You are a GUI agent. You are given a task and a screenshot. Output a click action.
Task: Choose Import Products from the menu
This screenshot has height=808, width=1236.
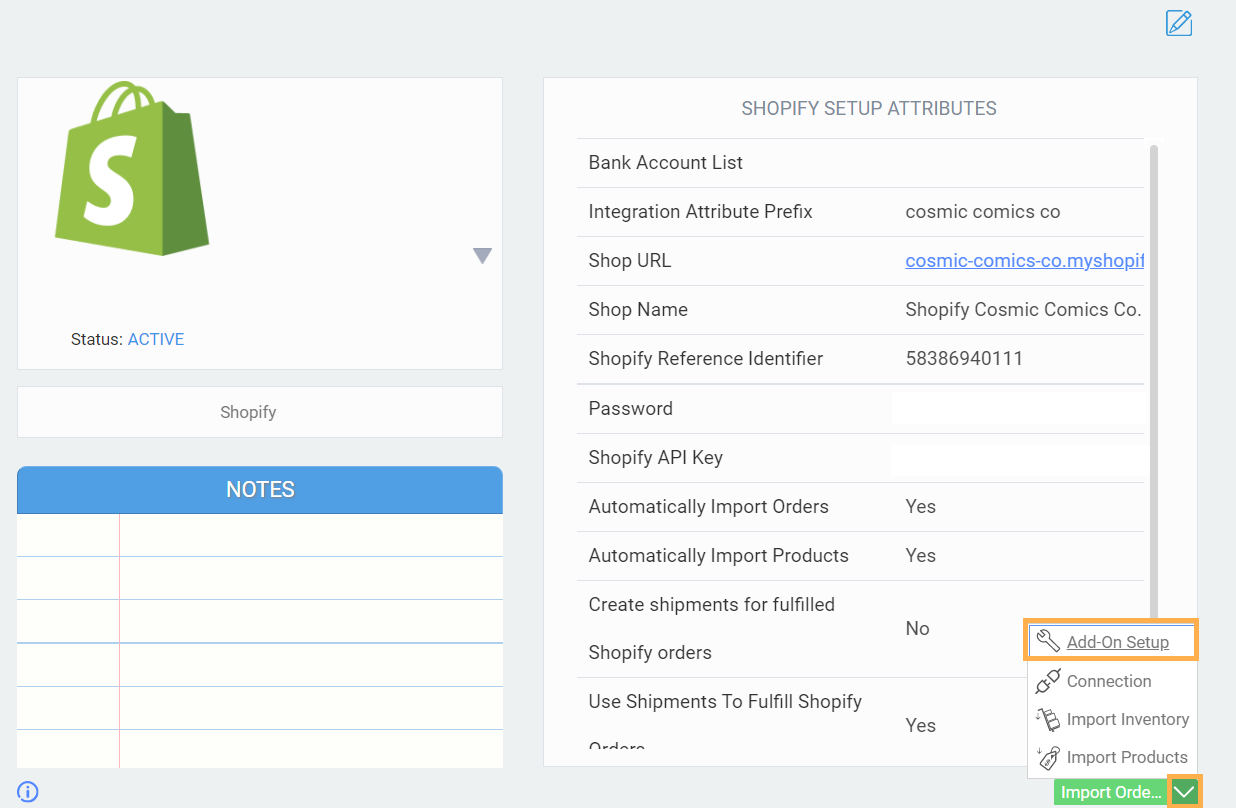point(1126,757)
